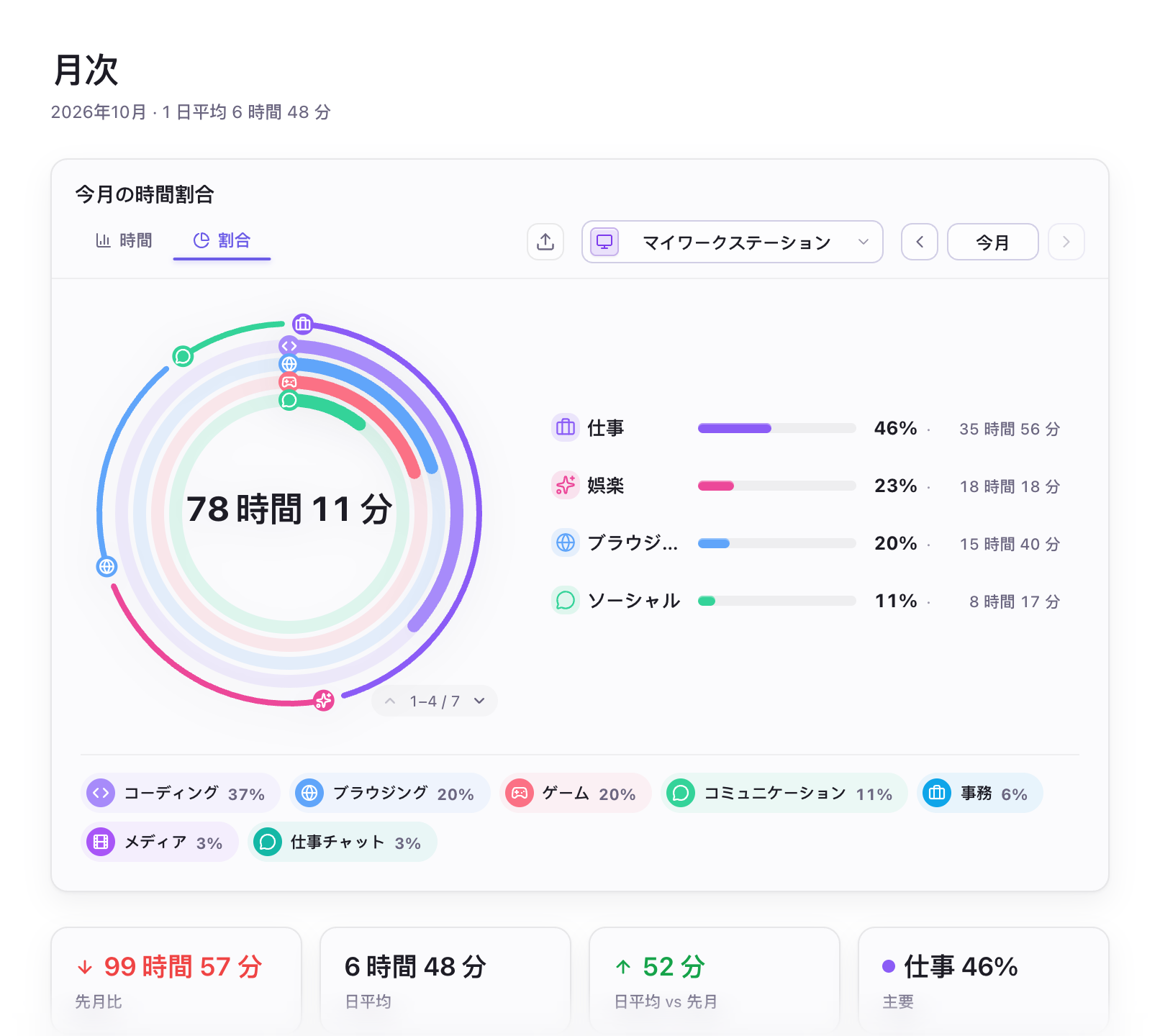The height and width of the screenshot is (1036, 1160).
Task: Click the ブラウジング 20% chip
Action: point(390,793)
